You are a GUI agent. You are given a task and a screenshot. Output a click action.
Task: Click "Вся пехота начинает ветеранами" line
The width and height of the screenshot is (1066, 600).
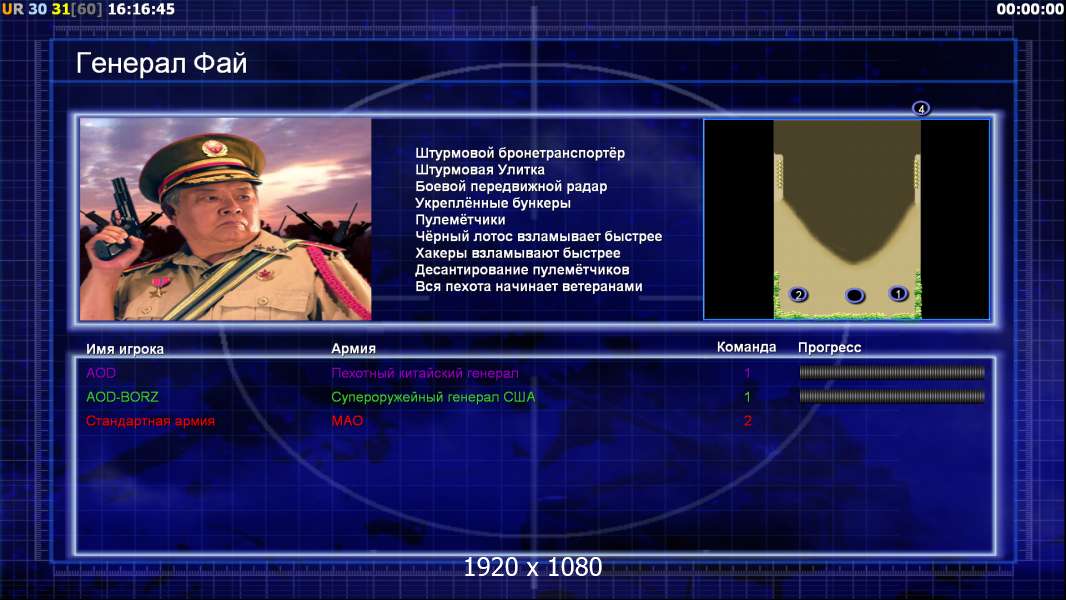[529, 286]
